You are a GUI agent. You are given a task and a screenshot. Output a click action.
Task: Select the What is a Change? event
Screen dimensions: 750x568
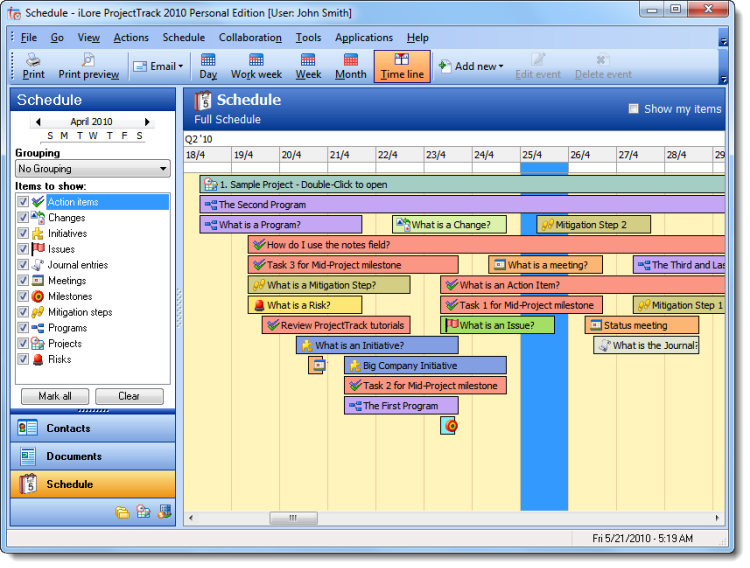[x=449, y=225]
